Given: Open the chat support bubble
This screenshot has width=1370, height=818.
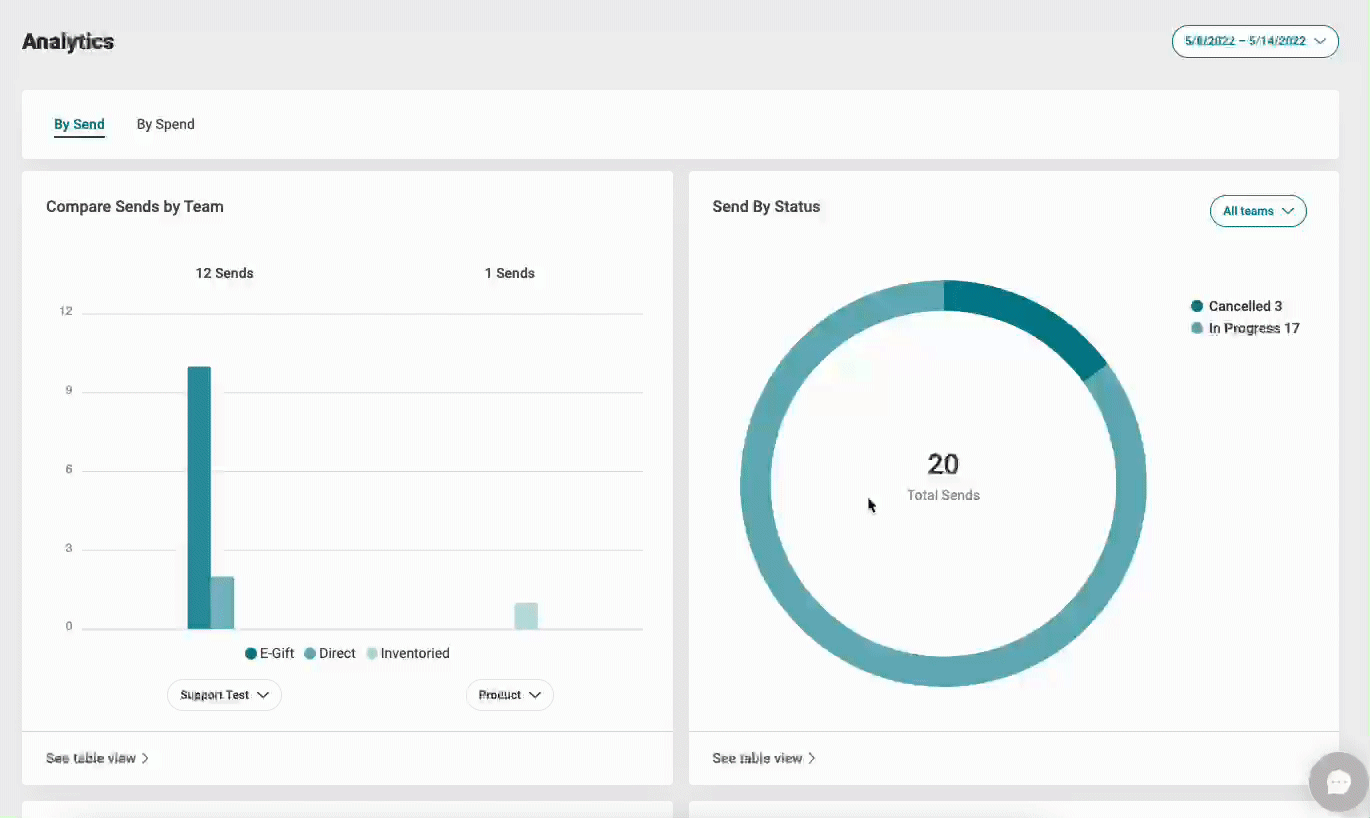Looking at the screenshot, I should pos(1338,781).
